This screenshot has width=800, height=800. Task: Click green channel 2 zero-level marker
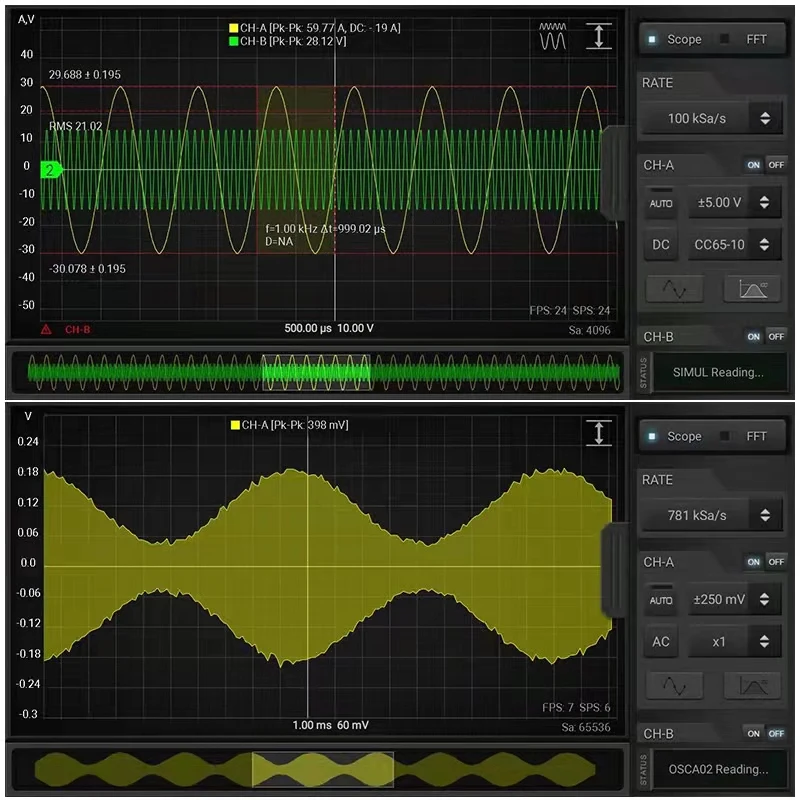tap(51, 170)
